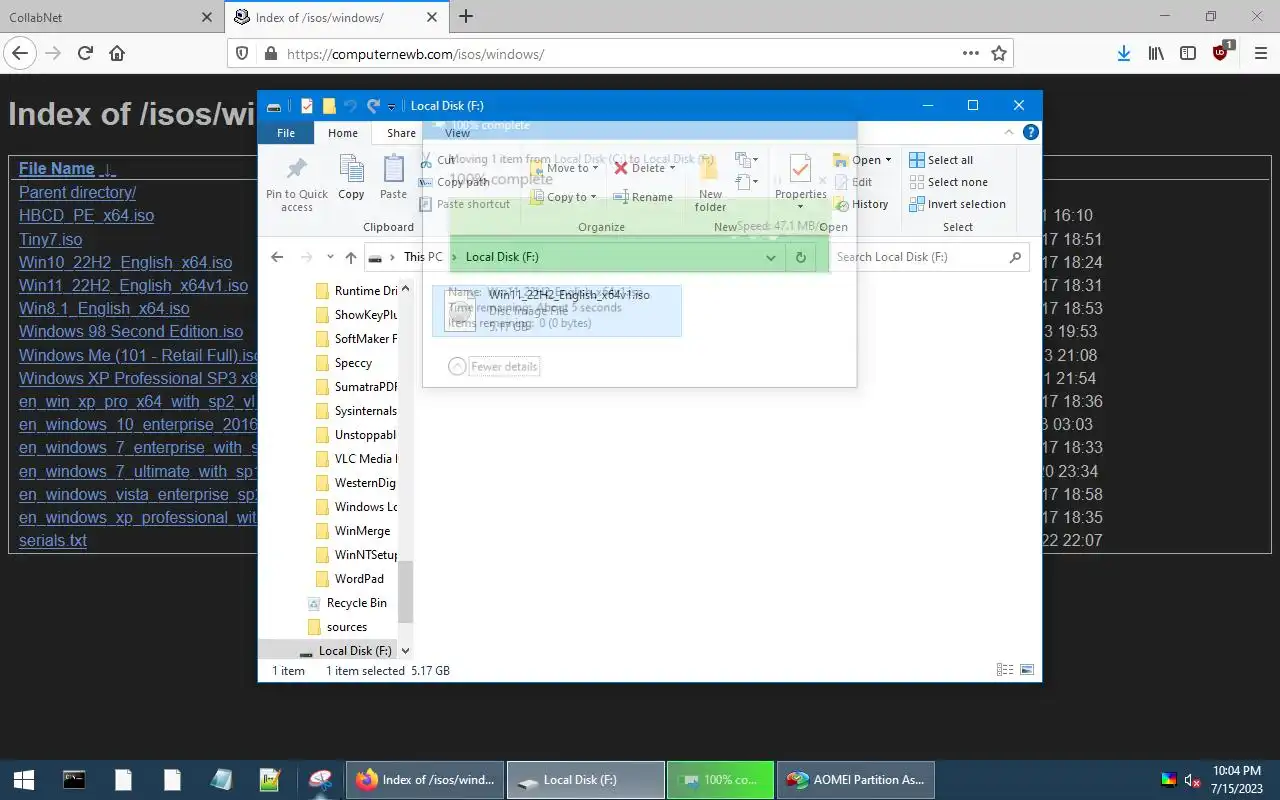The height and width of the screenshot is (800, 1280).
Task: Click Select none in ribbon
Action: [x=948, y=182]
